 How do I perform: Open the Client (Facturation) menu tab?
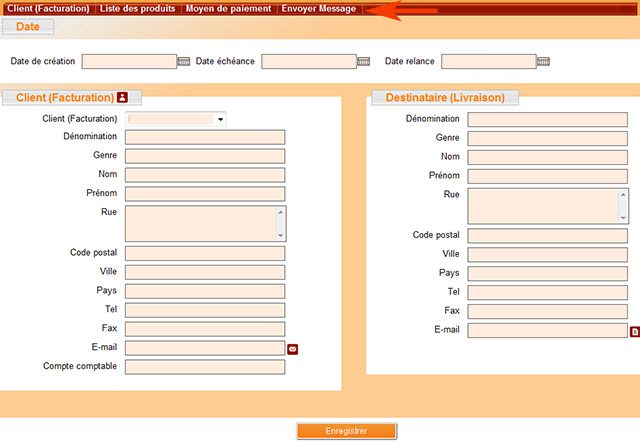point(48,9)
